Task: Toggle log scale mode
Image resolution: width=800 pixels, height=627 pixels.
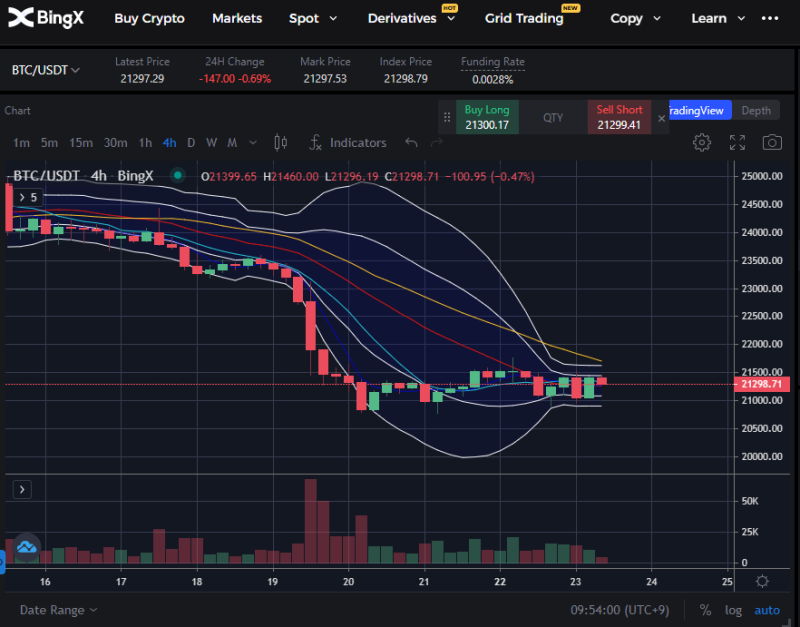Action: [733, 610]
